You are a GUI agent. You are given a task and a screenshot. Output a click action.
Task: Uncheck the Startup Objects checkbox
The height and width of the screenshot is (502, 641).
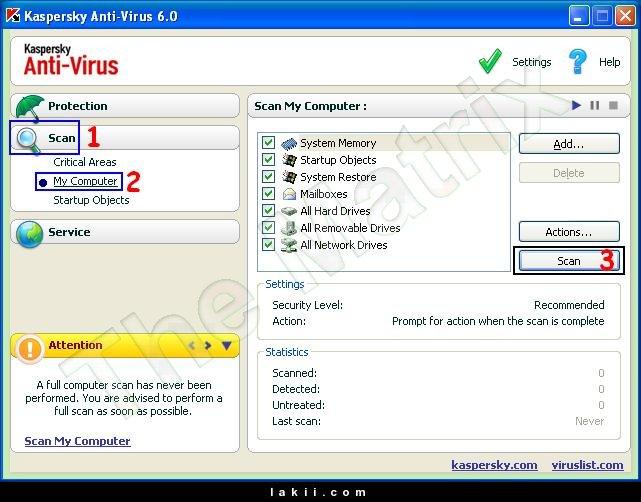(x=268, y=159)
